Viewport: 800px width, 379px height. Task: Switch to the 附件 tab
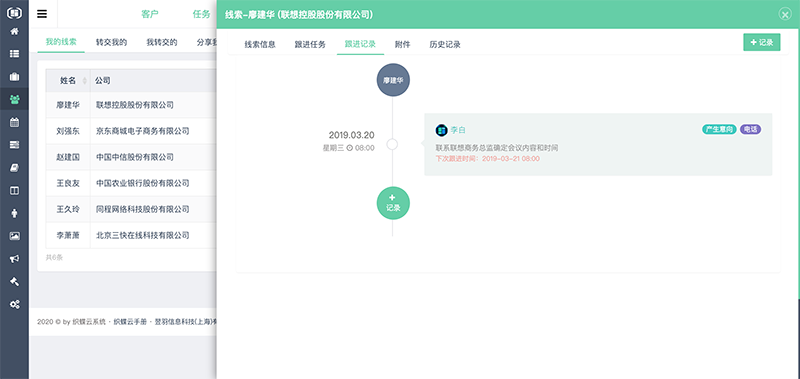[x=402, y=44]
